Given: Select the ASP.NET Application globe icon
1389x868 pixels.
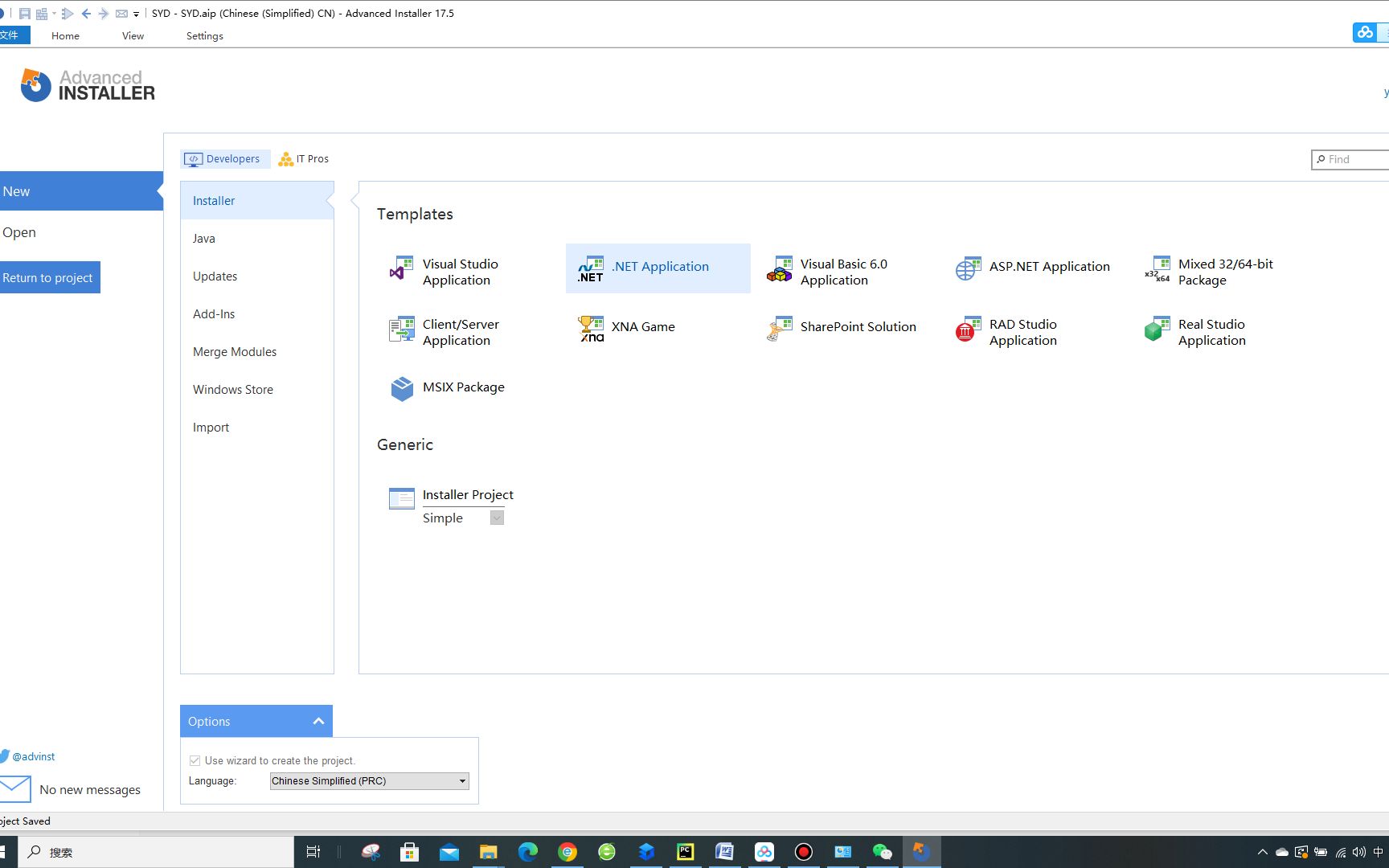Looking at the screenshot, I should tap(968, 268).
